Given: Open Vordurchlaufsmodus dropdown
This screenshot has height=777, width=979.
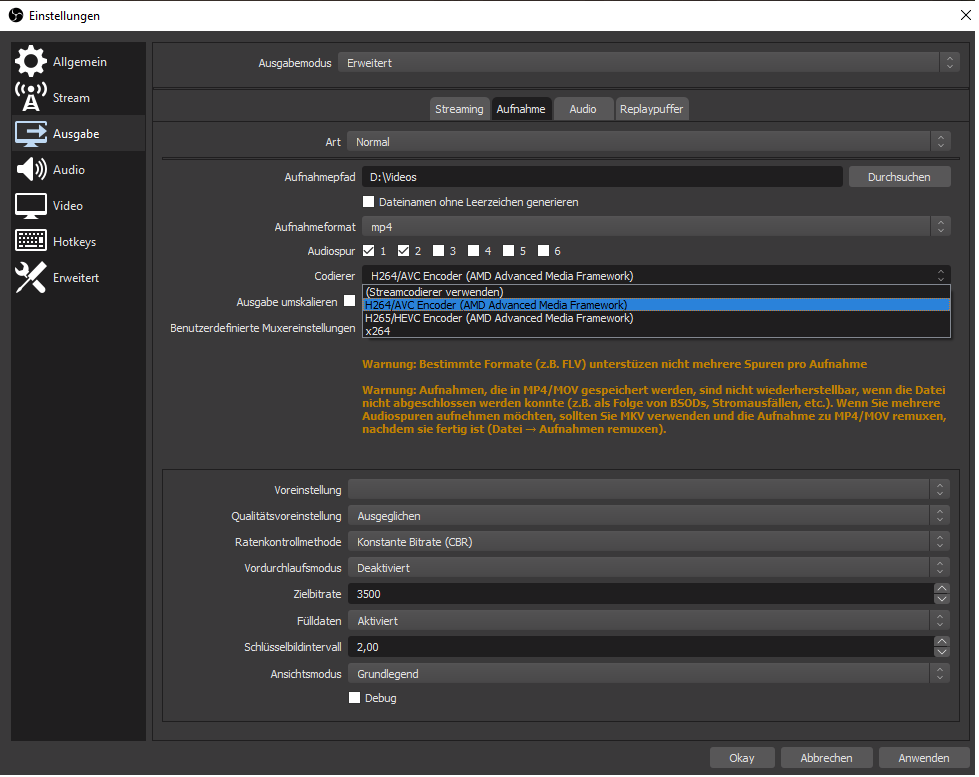Looking at the screenshot, I should (x=649, y=568).
